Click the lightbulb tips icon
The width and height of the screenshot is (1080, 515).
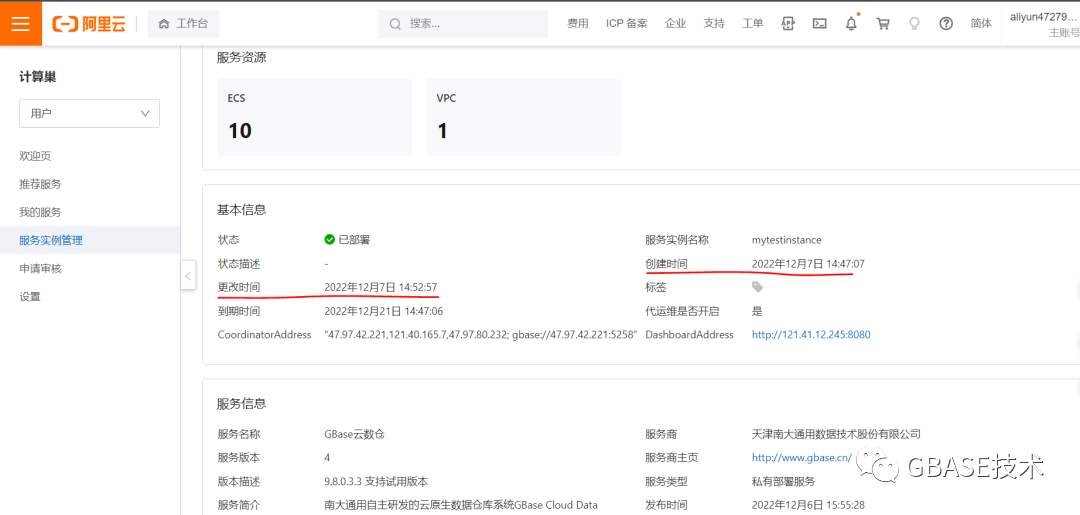(914, 23)
